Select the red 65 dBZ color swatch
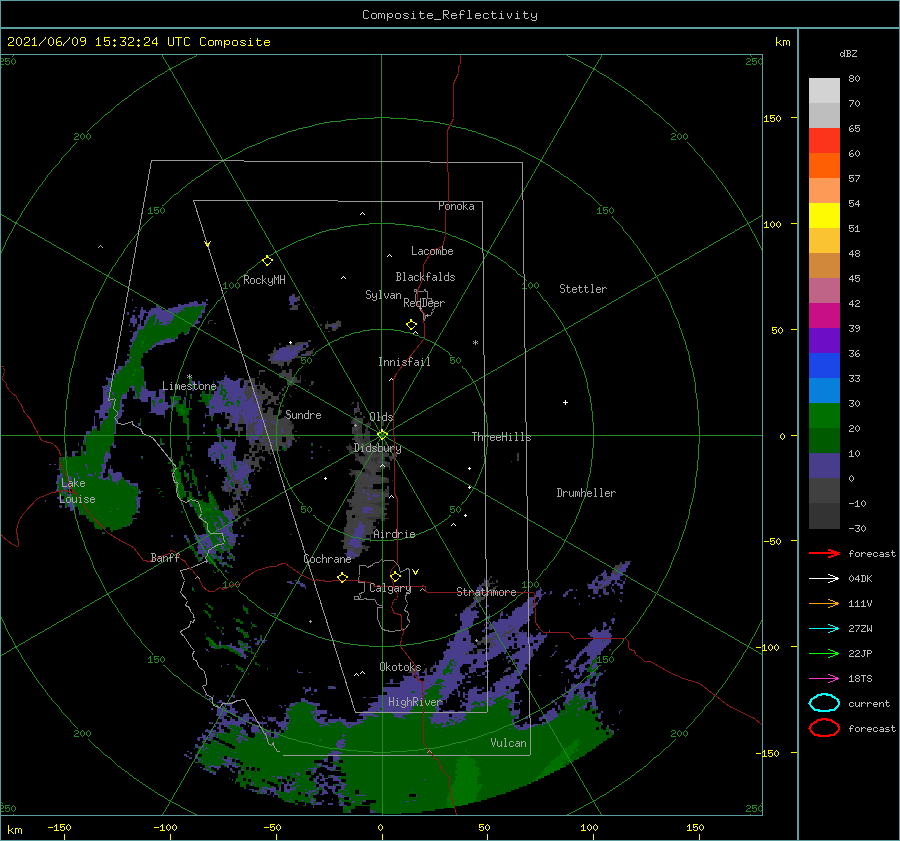 824,140
